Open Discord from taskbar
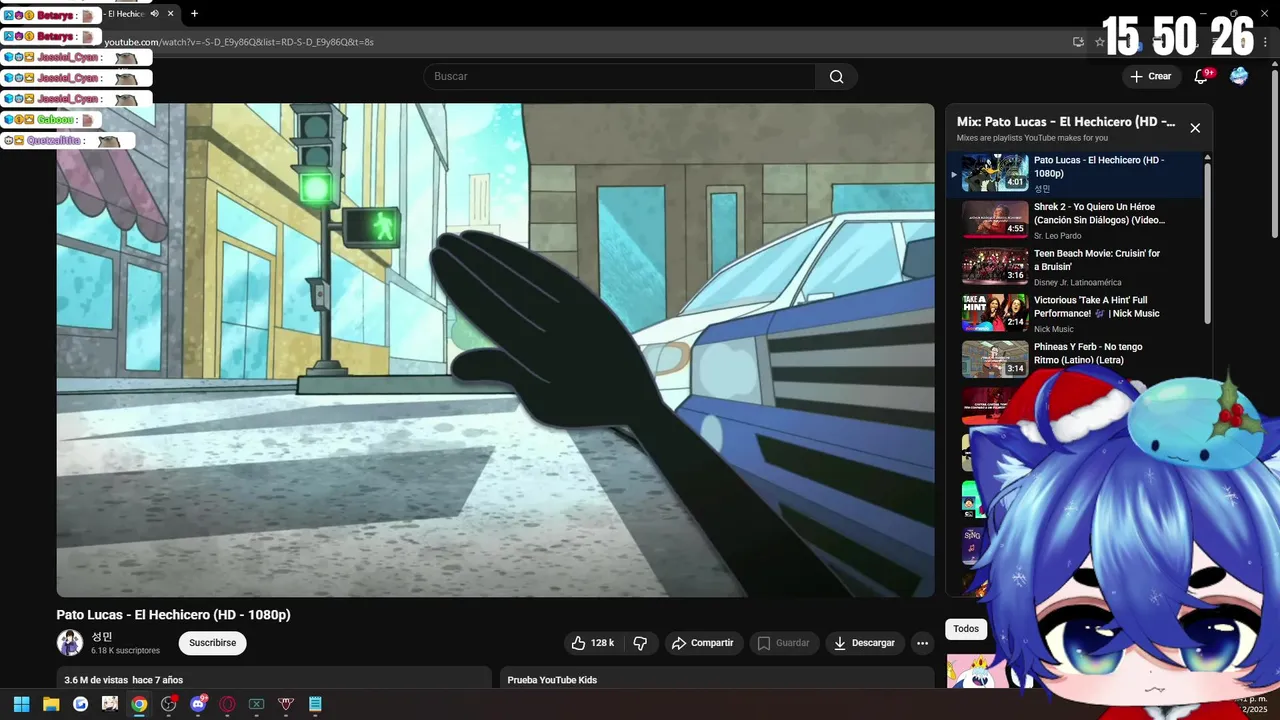This screenshot has width=1280, height=720. 198,704
